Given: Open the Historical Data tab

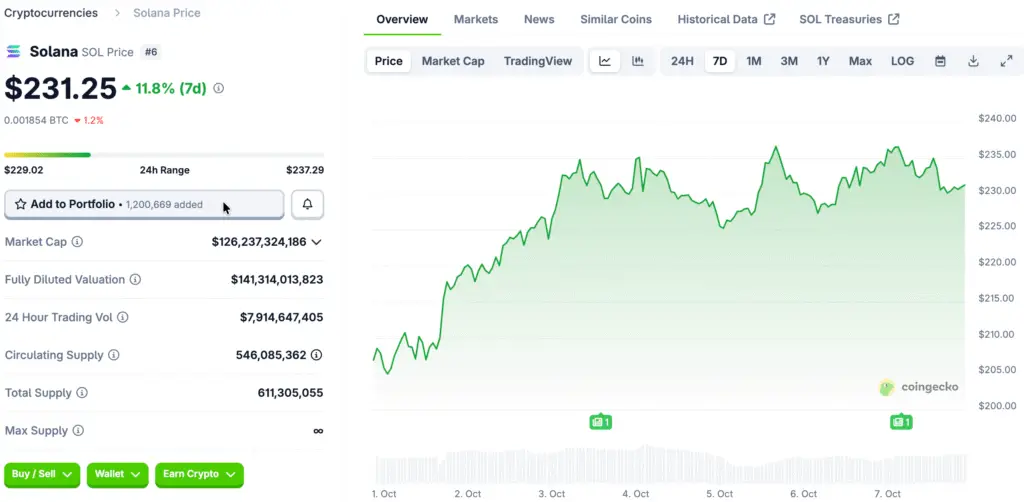Looking at the screenshot, I should (725, 19).
